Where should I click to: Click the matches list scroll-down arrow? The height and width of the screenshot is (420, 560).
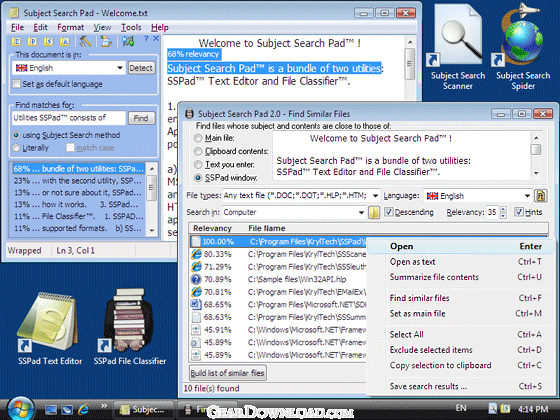[x=152, y=231]
